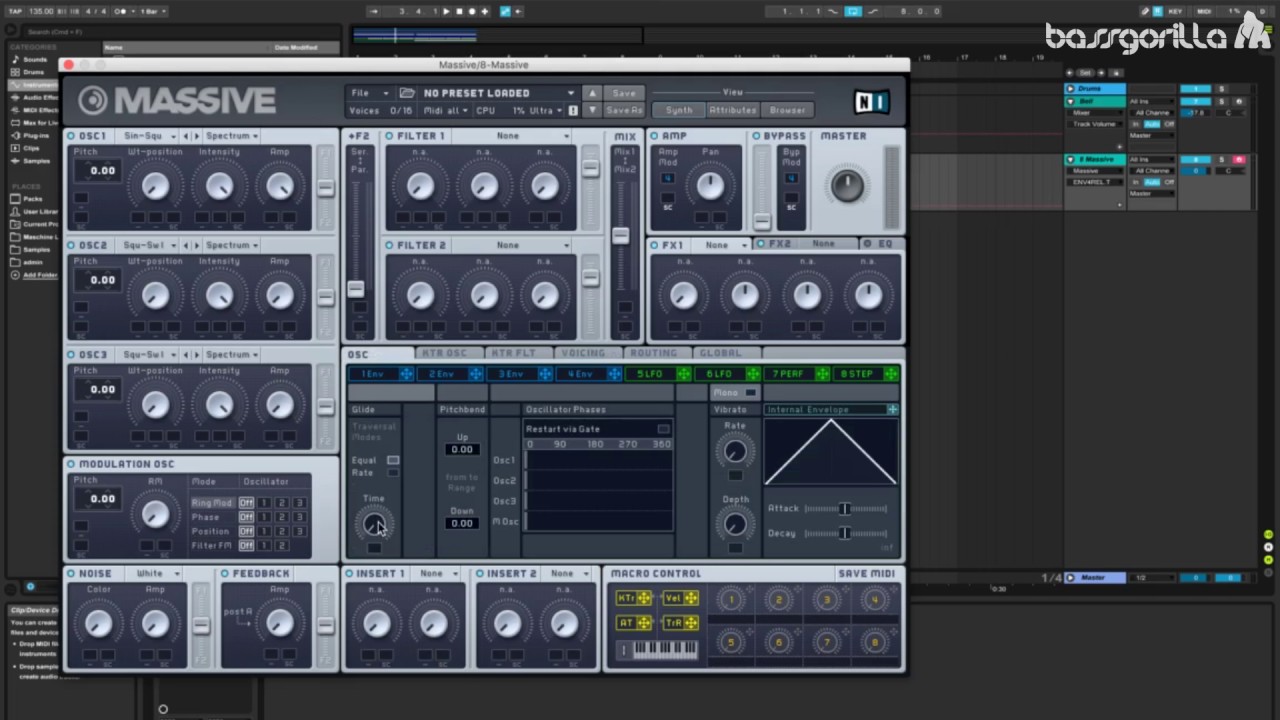Image resolution: width=1280 pixels, height=720 pixels.
Task: Click SAVE MIDI in Macro Control
Action: coord(867,574)
